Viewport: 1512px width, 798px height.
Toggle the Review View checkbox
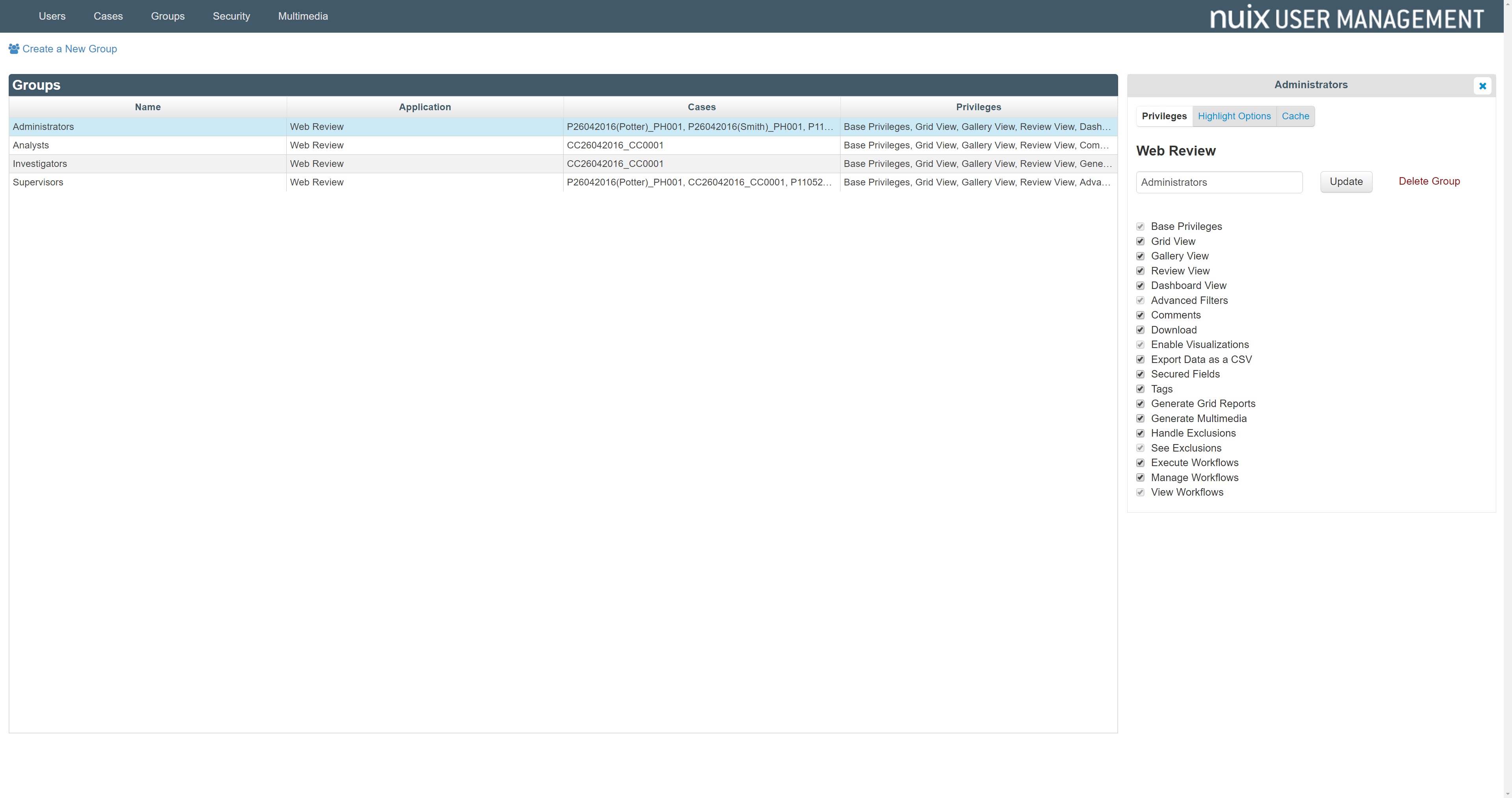tap(1140, 271)
